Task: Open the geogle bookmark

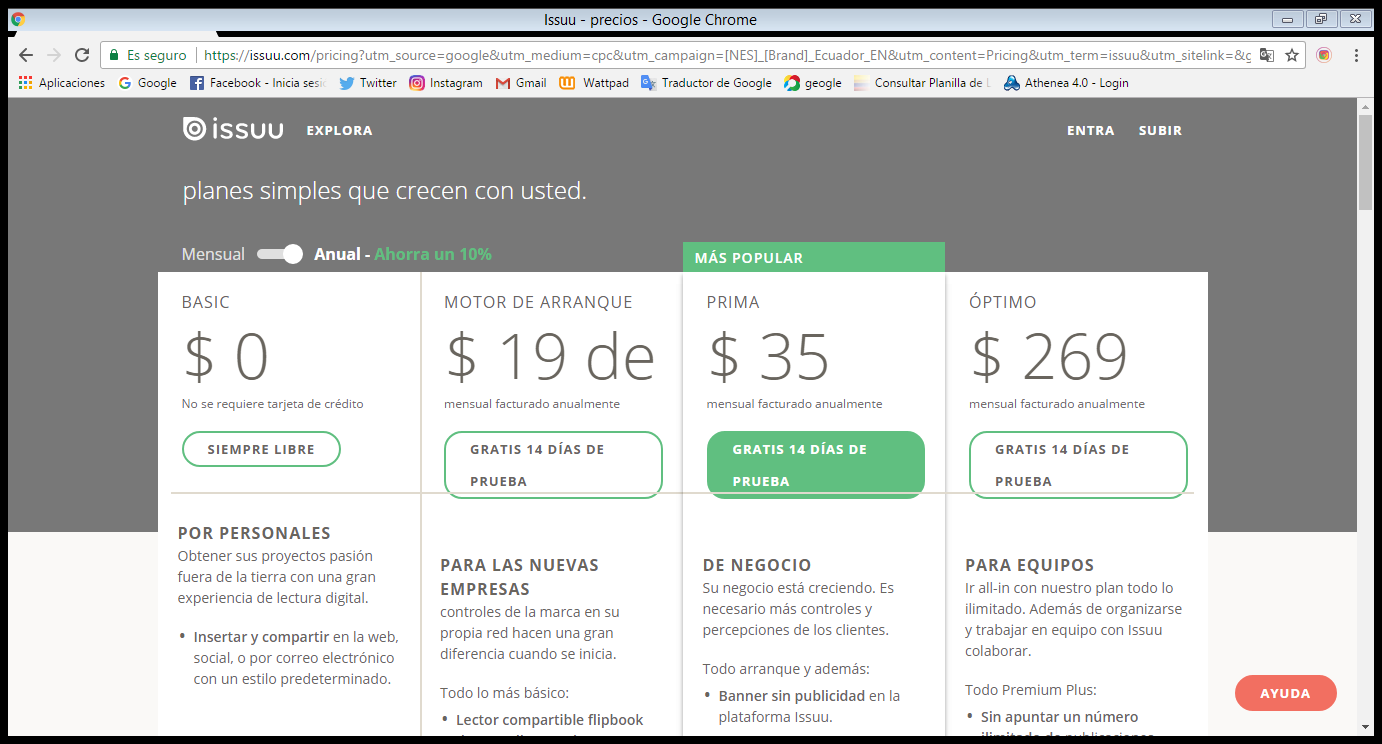Action: click(x=813, y=83)
